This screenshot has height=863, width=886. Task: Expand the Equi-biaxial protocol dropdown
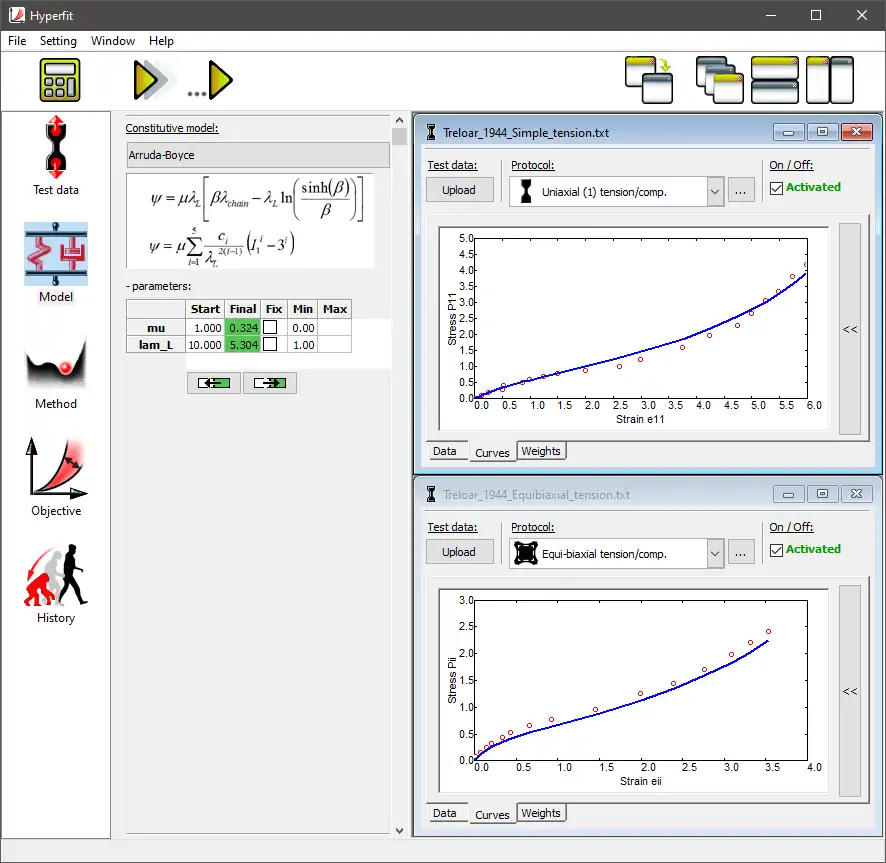point(715,553)
